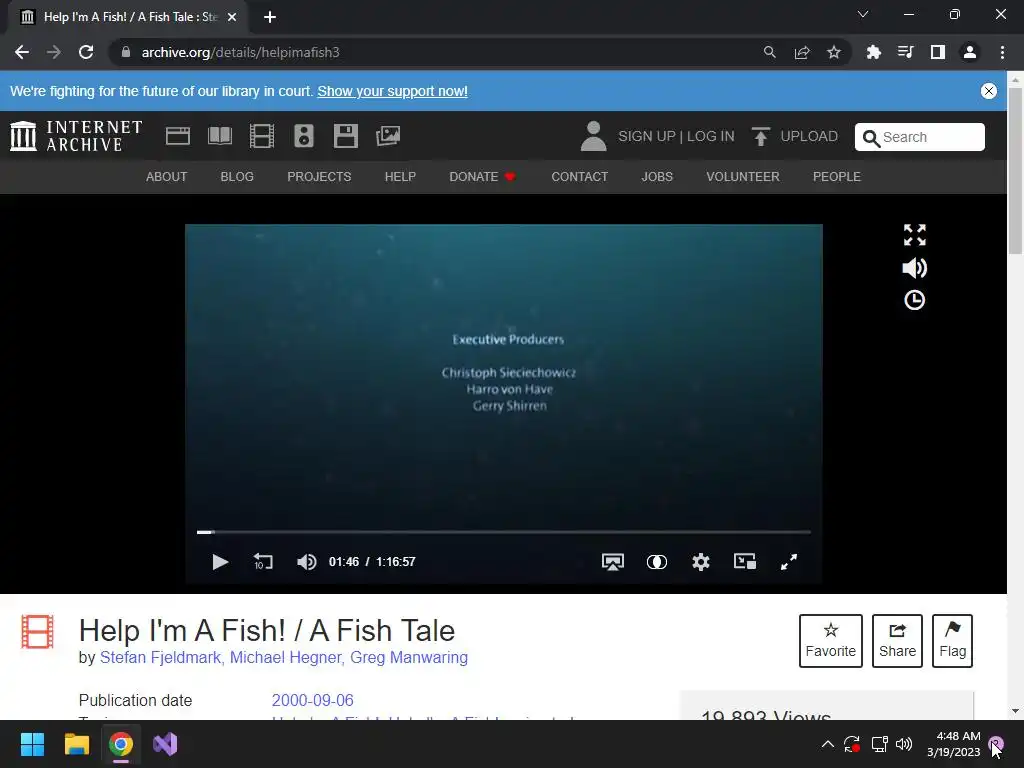This screenshot has height=768, width=1024.
Task: Click the Internet Archive logo
Action: [76, 136]
